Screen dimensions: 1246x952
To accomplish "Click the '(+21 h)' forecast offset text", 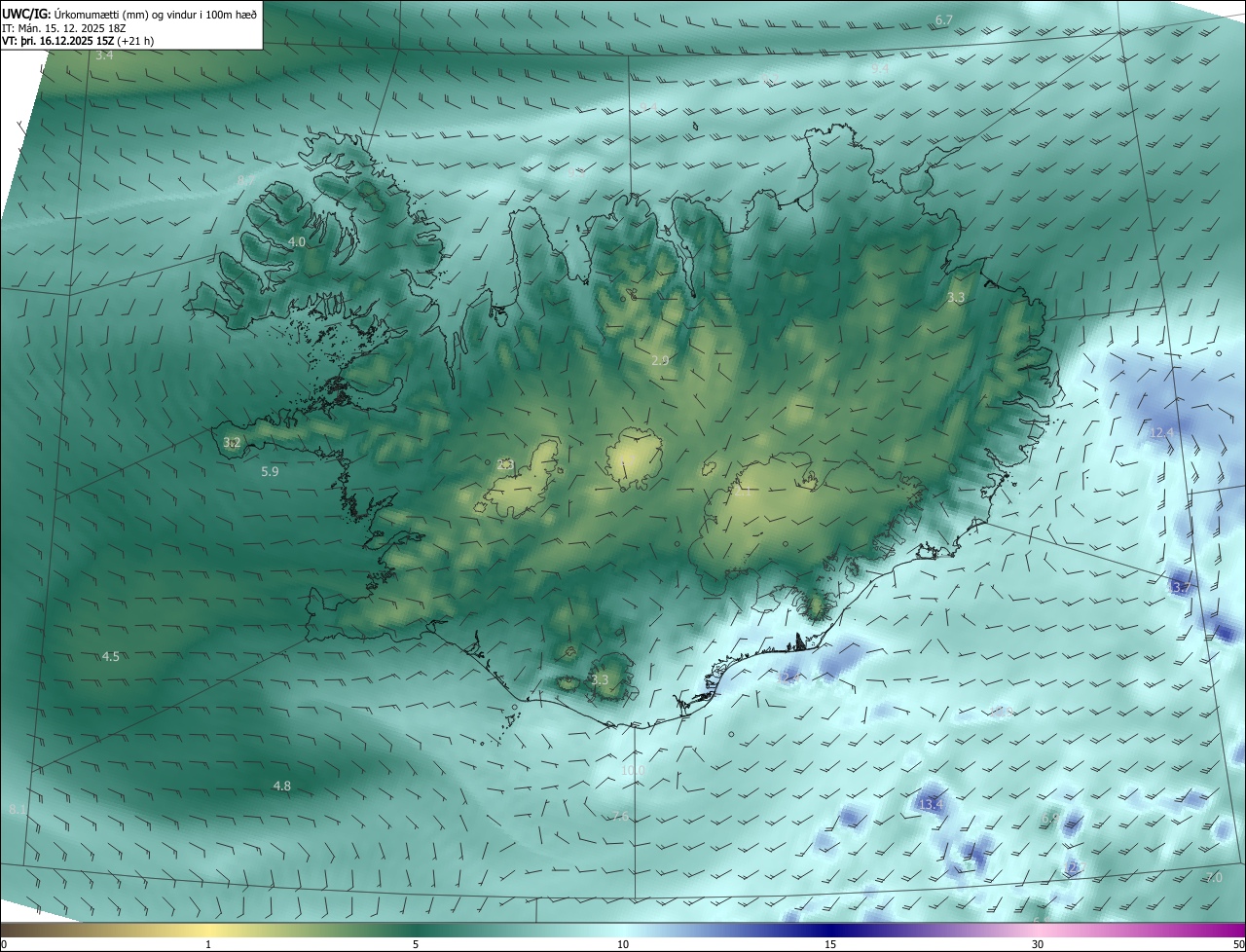I will click(134, 41).
